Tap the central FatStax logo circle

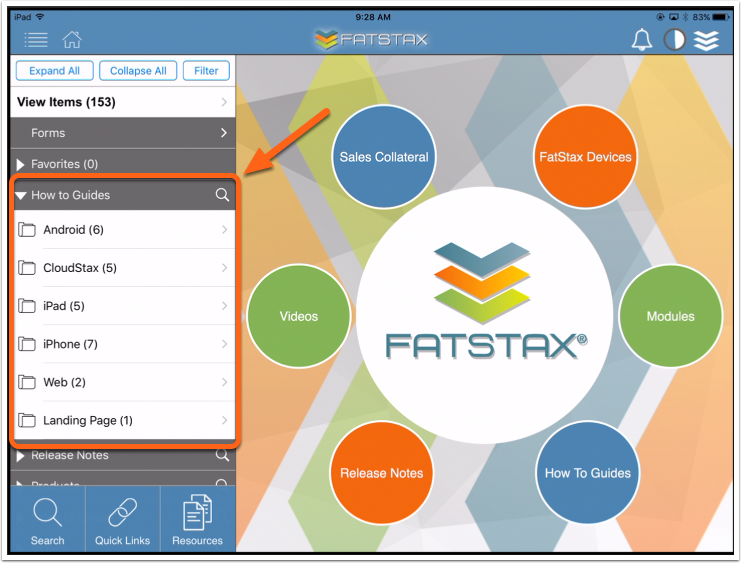484,316
